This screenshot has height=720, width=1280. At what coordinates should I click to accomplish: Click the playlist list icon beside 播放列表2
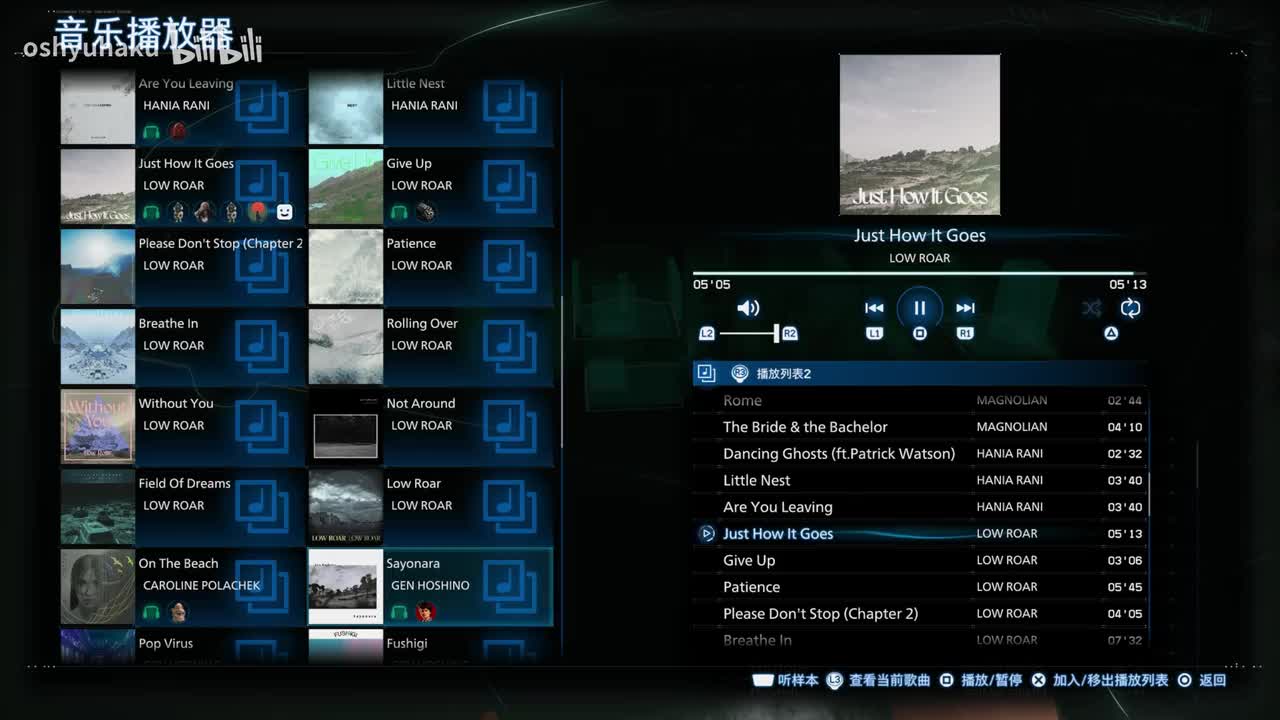[x=706, y=373]
